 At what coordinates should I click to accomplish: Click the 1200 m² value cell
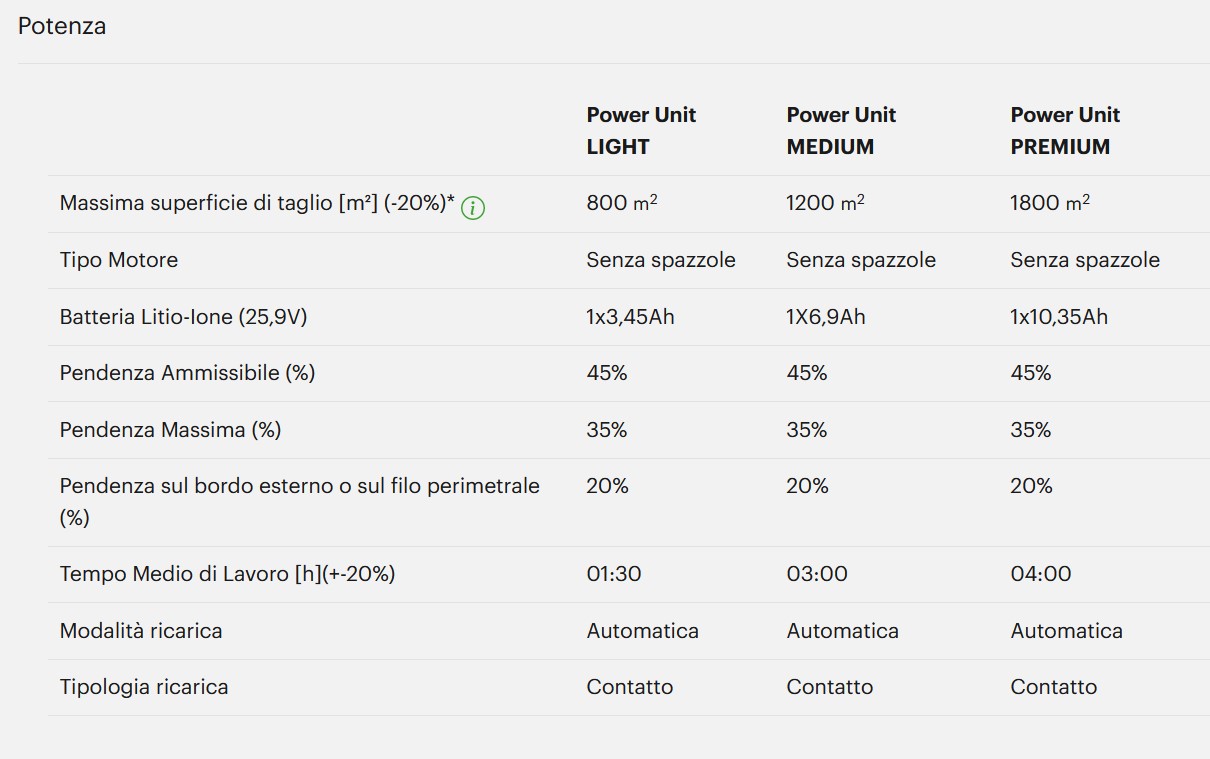[x=825, y=202]
